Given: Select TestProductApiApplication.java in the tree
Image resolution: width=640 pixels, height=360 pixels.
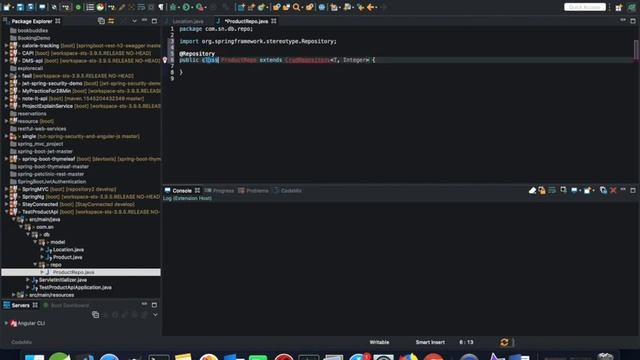Looking at the screenshot, I should (75, 287).
